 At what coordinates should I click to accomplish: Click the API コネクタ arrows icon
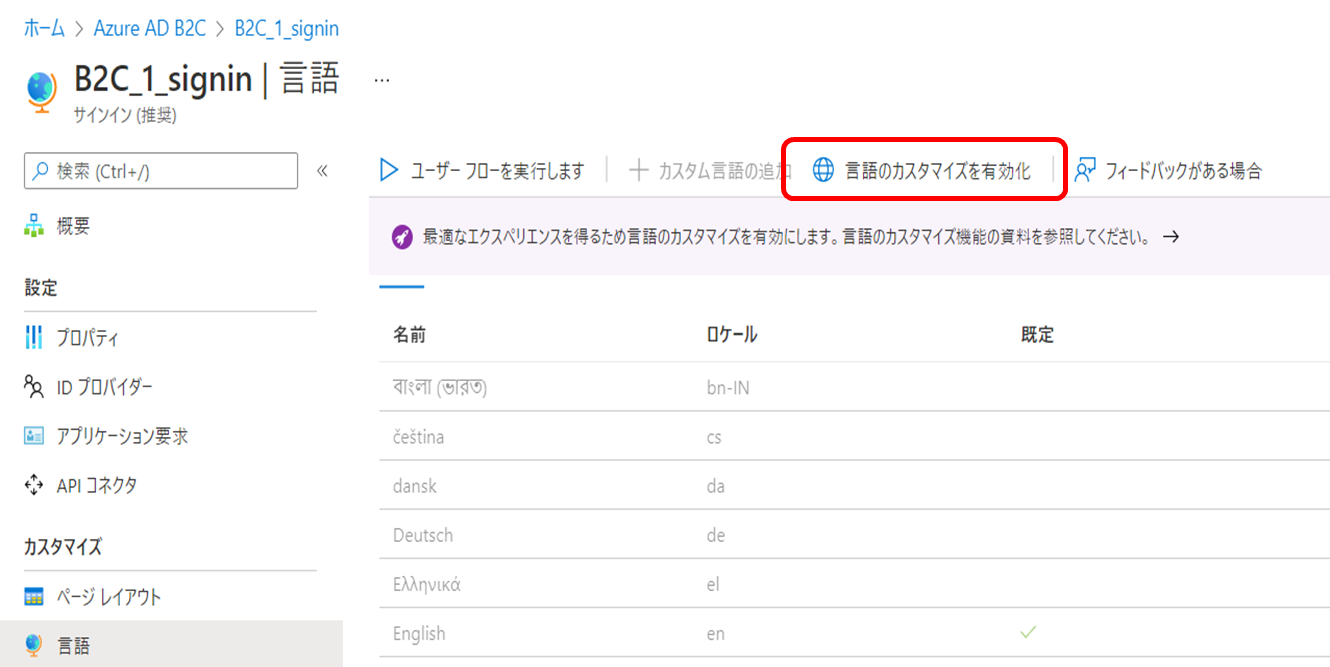tap(34, 485)
